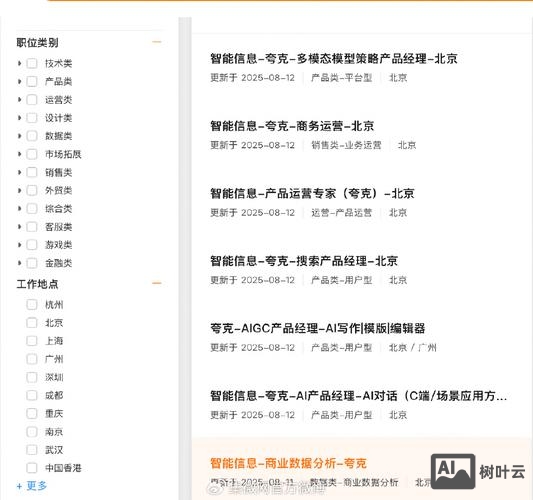Select the 杭州 location checkbox
The height and width of the screenshot is (500, 533).
(x=32, y=304)
